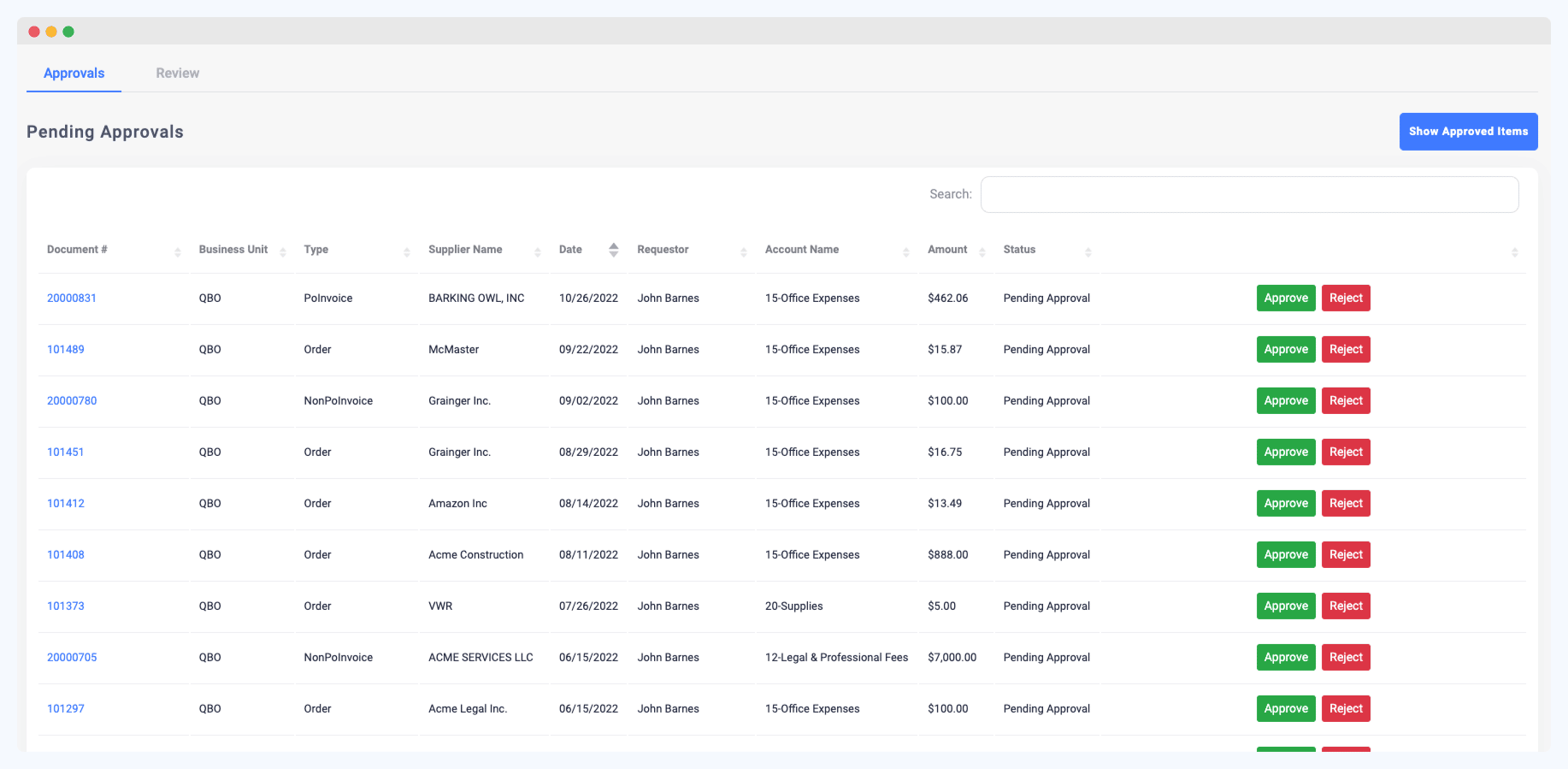Click the Pending Approvals heading
The width and height of the screenshot is (1568, 769).
pyautogui.click(x=105, y=132)
